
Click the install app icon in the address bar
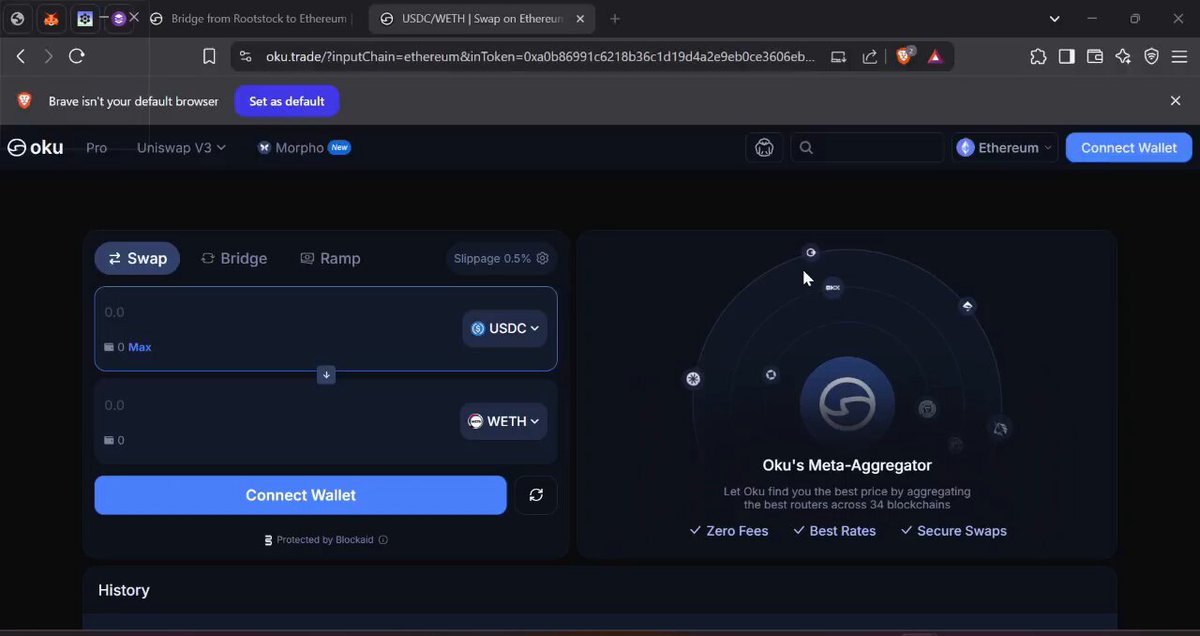(x=838, y=57)
